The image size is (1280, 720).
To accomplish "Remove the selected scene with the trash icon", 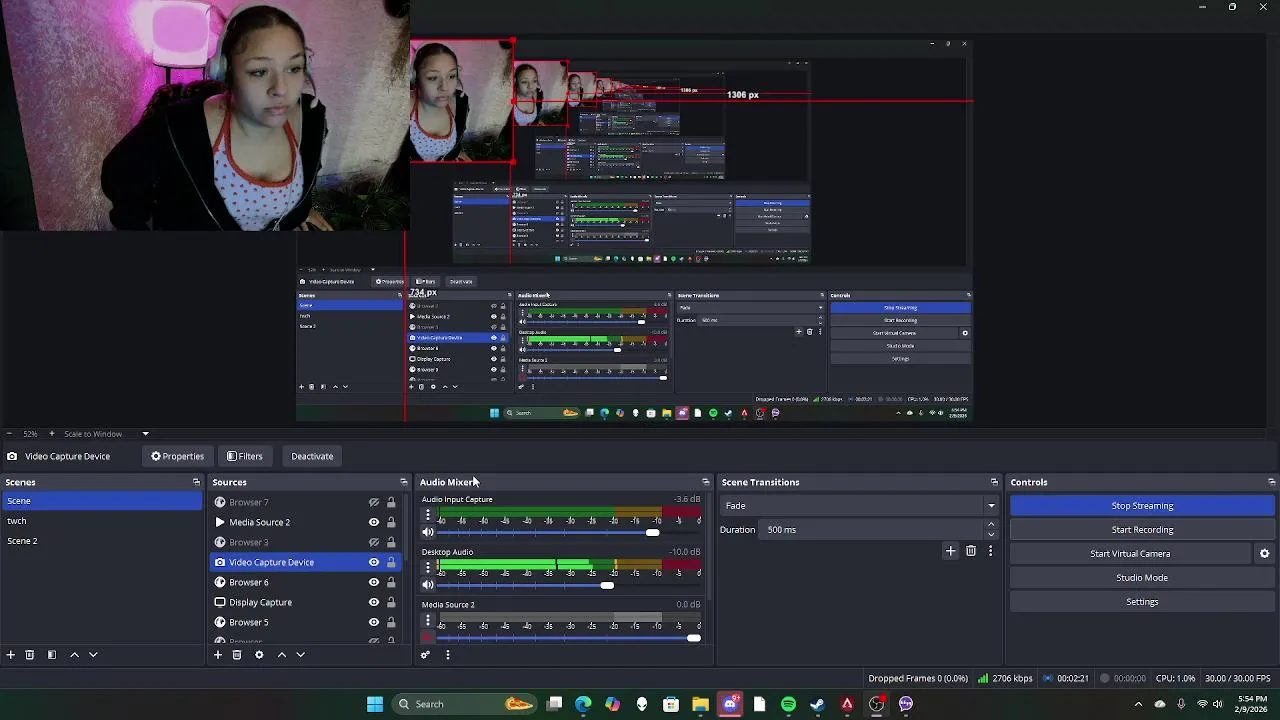I will pyautogui.click(x=30, y=655).
